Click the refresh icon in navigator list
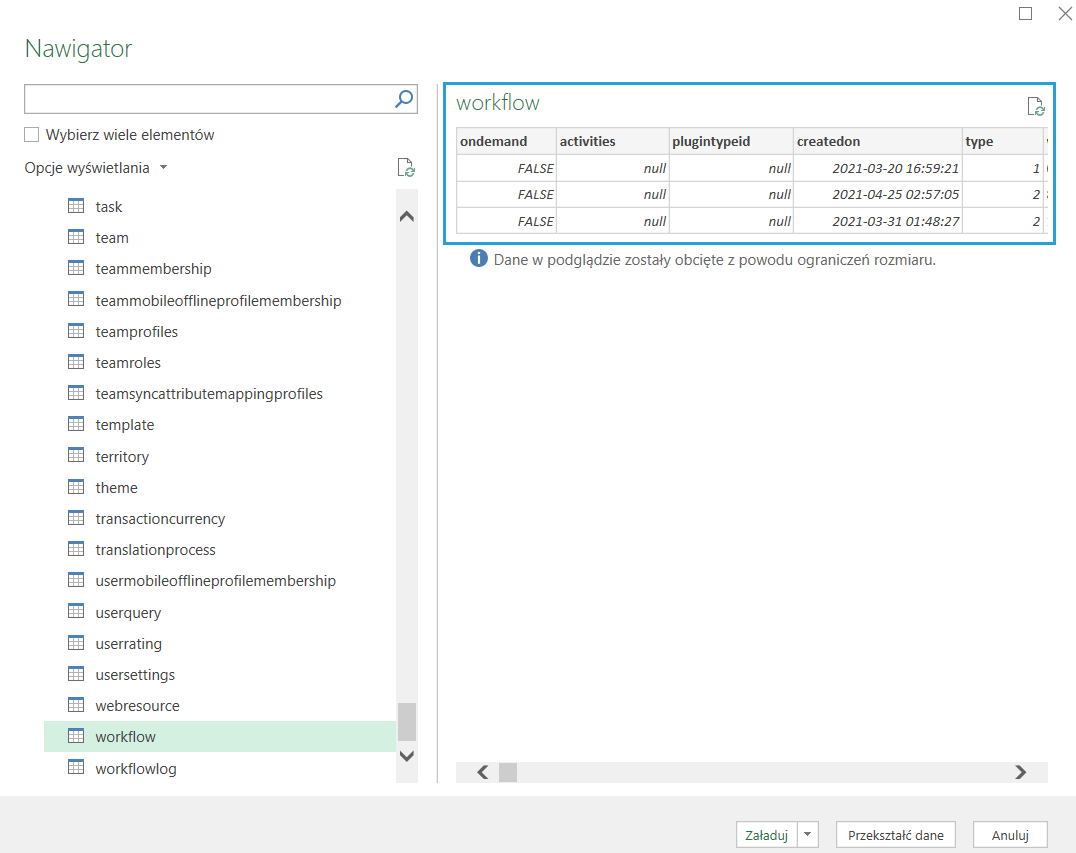The height and width of the screenshot is (853, 1076). [x=405, y=168]
